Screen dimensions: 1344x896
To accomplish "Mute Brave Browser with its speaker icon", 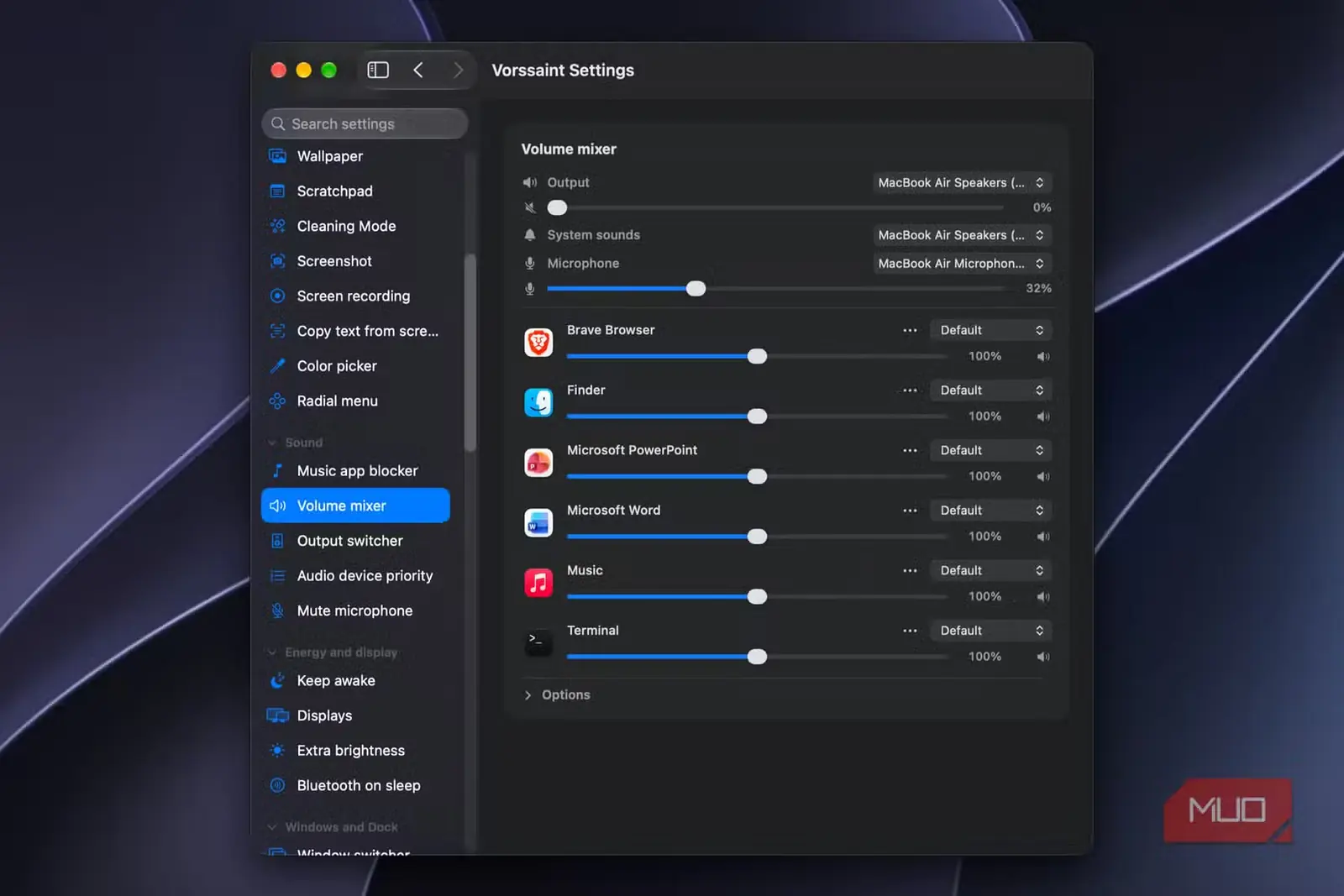I will (x=1042, y=356).
